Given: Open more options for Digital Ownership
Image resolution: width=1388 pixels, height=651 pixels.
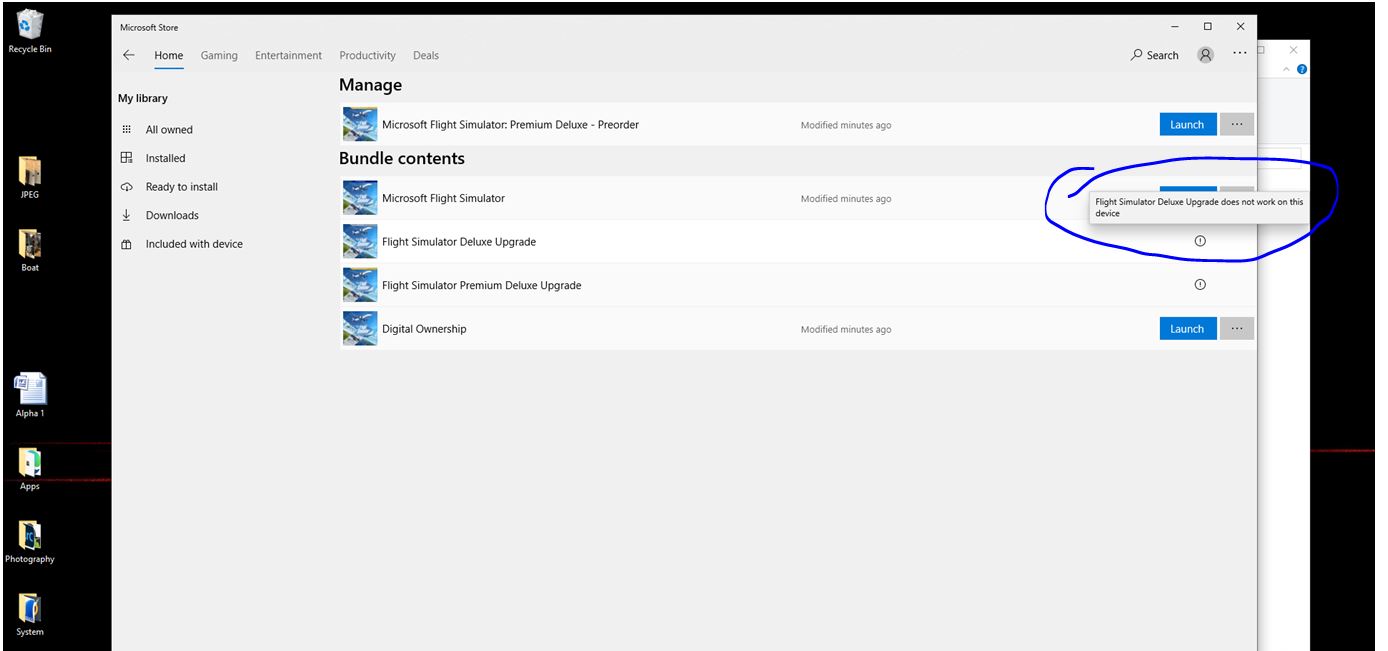Looking at the screenshot, I should point(1237,329).
